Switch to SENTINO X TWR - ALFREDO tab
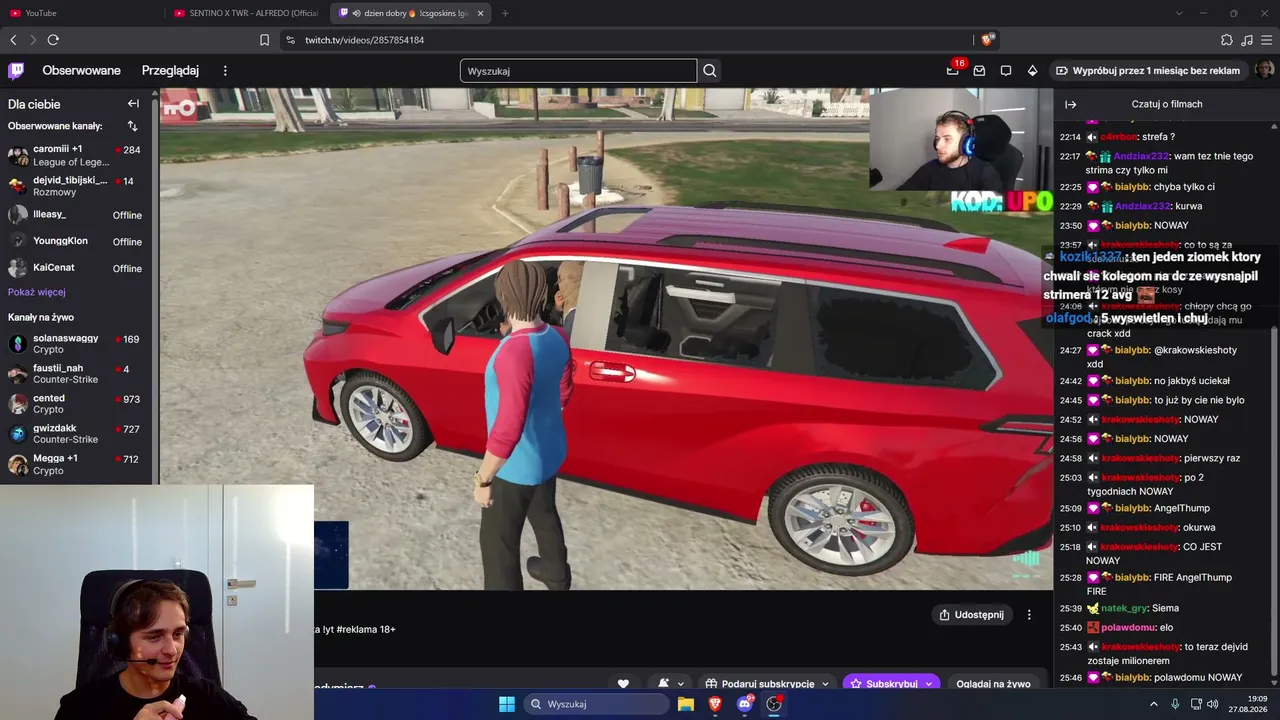The height and width of the screenshot is (720, 1280). click(x=245, y=13)
